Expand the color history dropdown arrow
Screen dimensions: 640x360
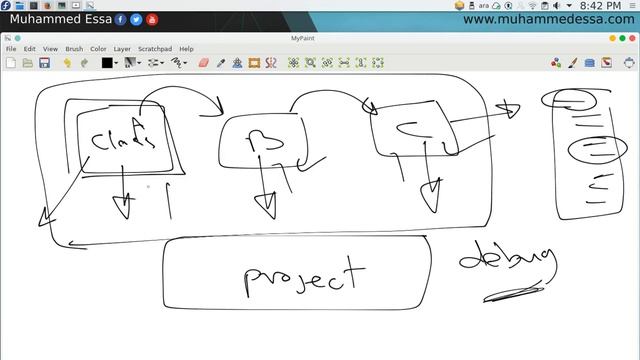[116, 63]
